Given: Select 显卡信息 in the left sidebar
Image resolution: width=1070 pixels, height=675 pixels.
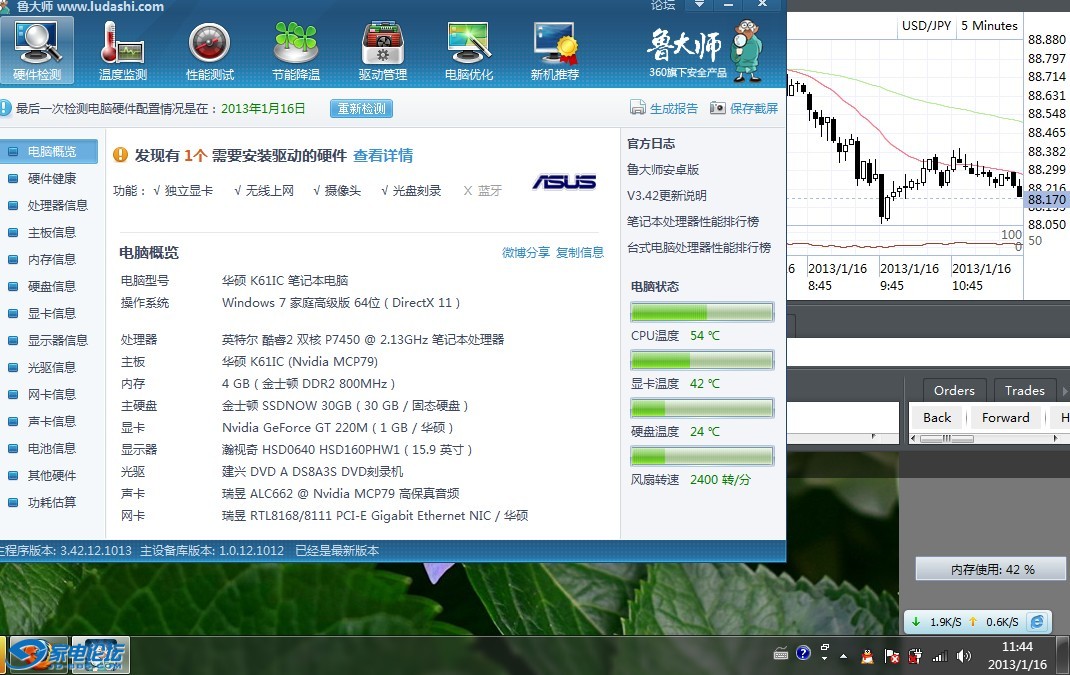Looking at the screenshot, I should [x=50, y=313].
